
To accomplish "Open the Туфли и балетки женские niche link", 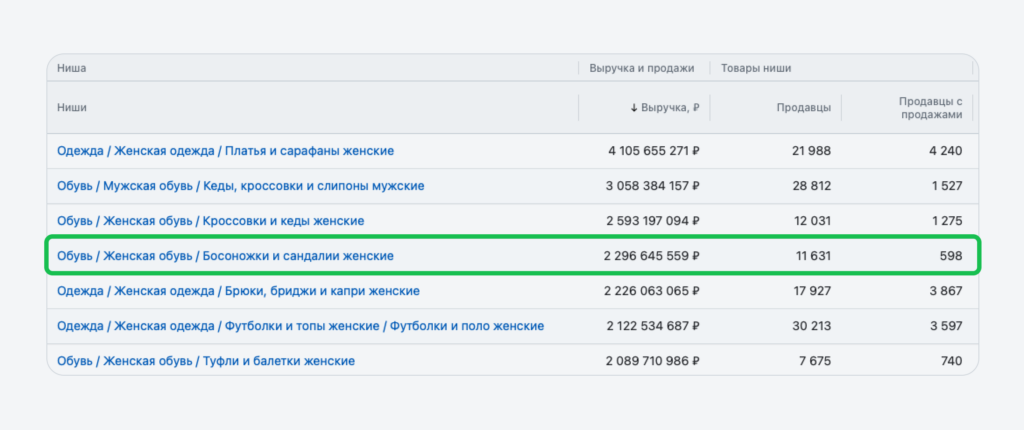I will [205, 361].
